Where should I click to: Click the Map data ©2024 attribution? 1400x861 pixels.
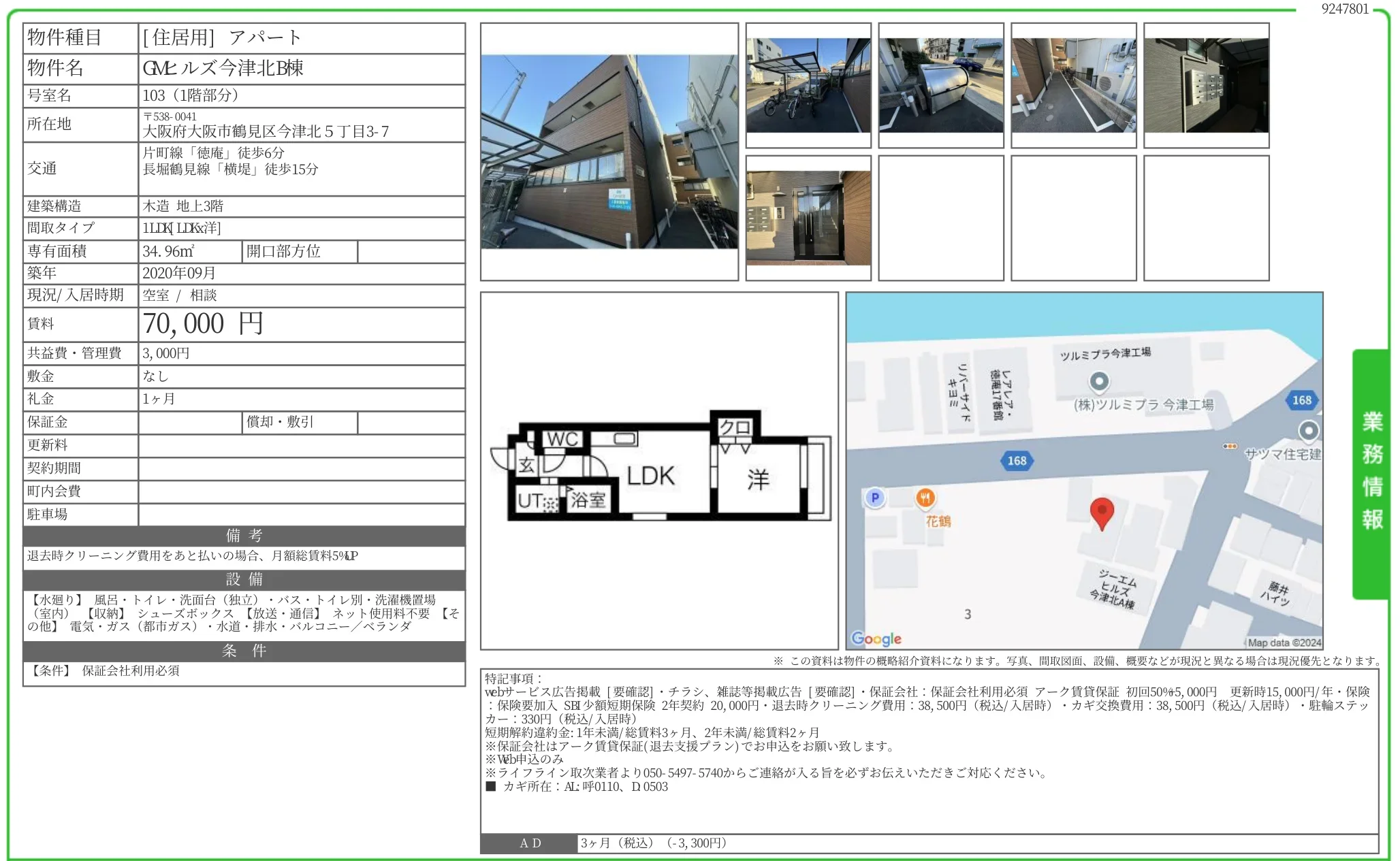pyautogui.click(x=1284, y=643)
